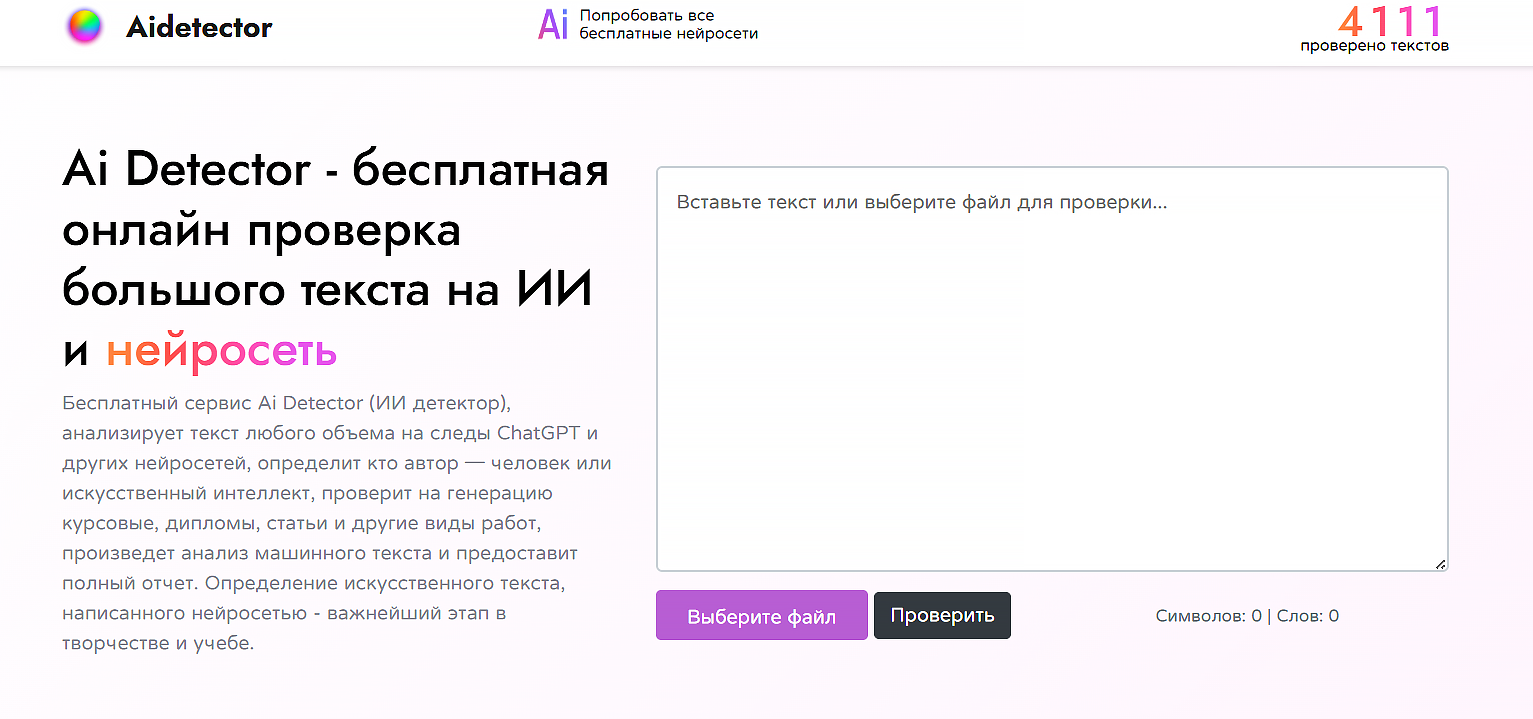Click the 'онлайн проверка' heading line

[261, 230]
